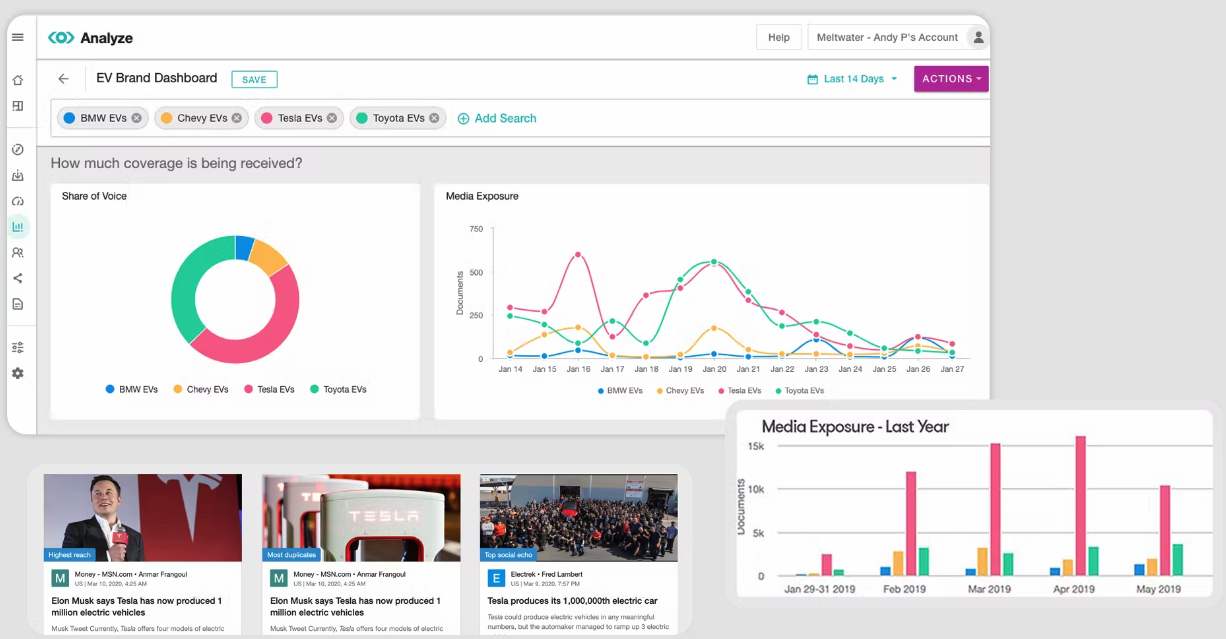Click the pink Tesla bar for Apr 2019
This screenshot has height=639, width=1226.
tap(1080, 505)
